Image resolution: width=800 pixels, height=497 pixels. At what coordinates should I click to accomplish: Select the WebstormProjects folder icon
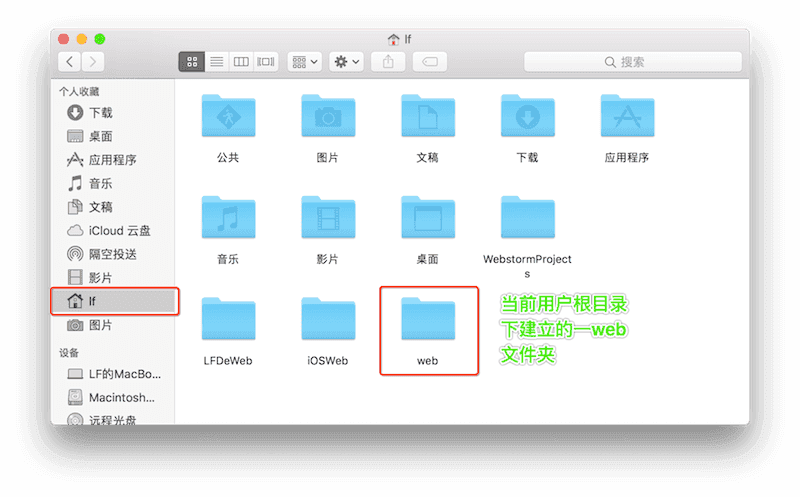pos(528,217)
